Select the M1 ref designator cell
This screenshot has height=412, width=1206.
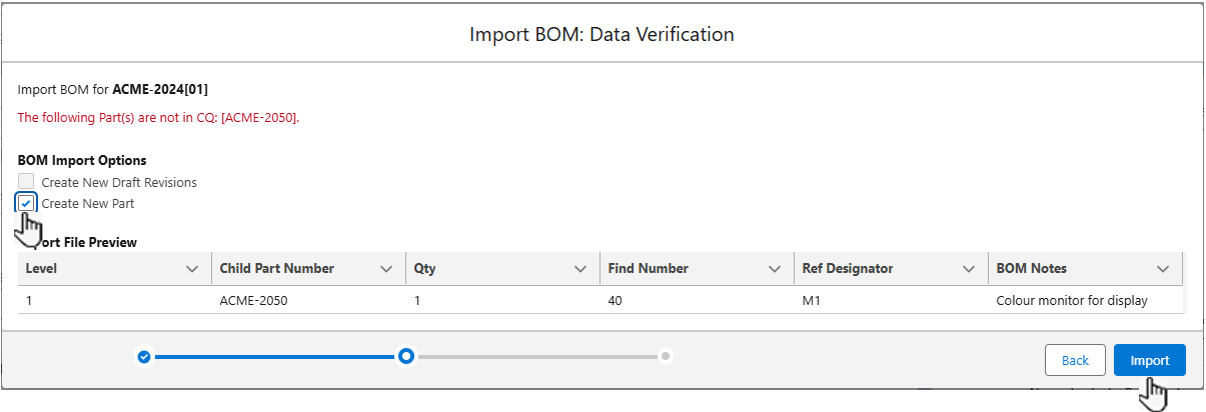[811, 300]
